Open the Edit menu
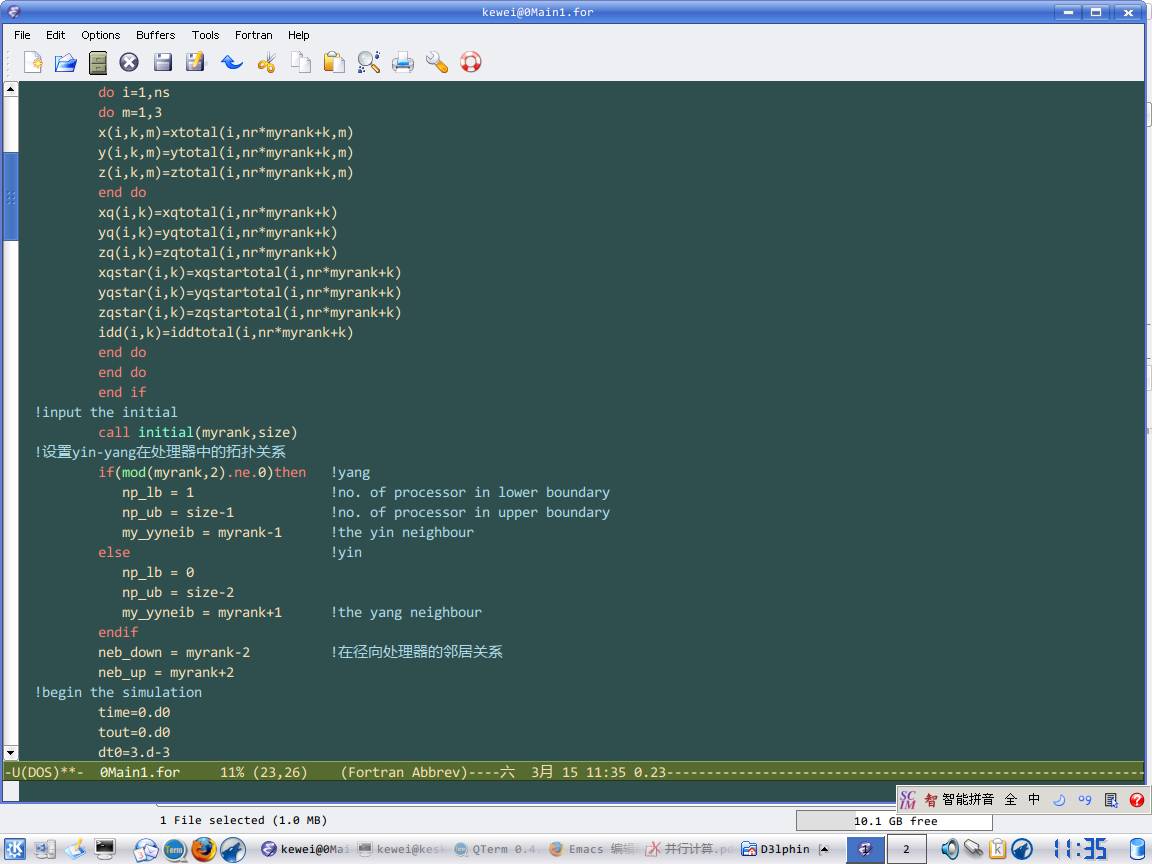Image resolution: width=1152 pixels, height=864 pixels. [55, 35]
